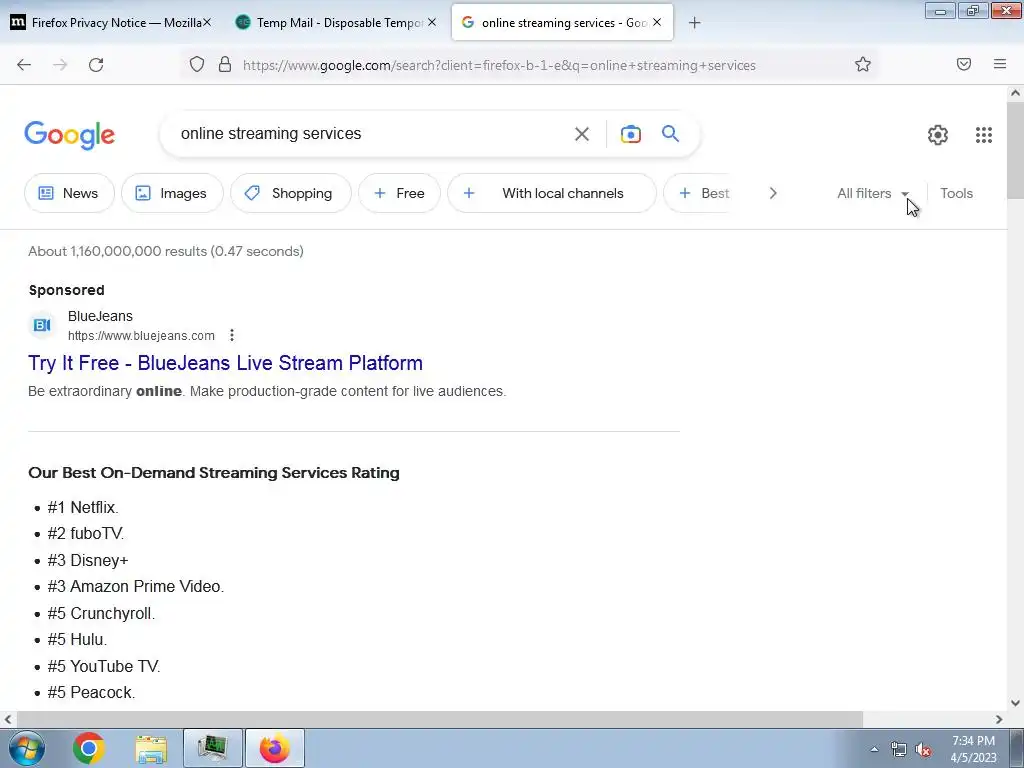Open the Tools options

click(x=956, y=193)
